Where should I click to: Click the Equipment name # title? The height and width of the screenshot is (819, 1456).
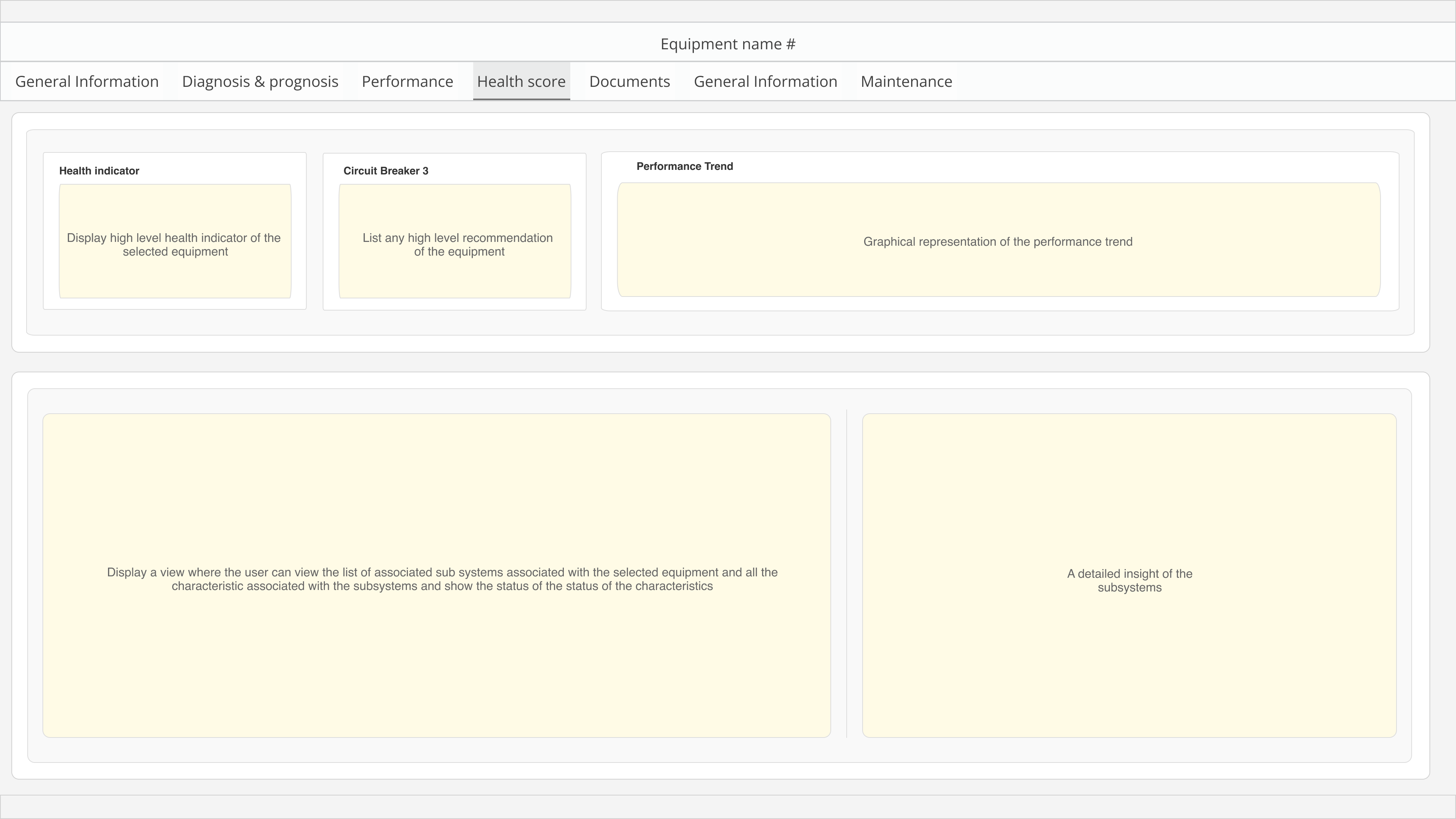point(728,44)
